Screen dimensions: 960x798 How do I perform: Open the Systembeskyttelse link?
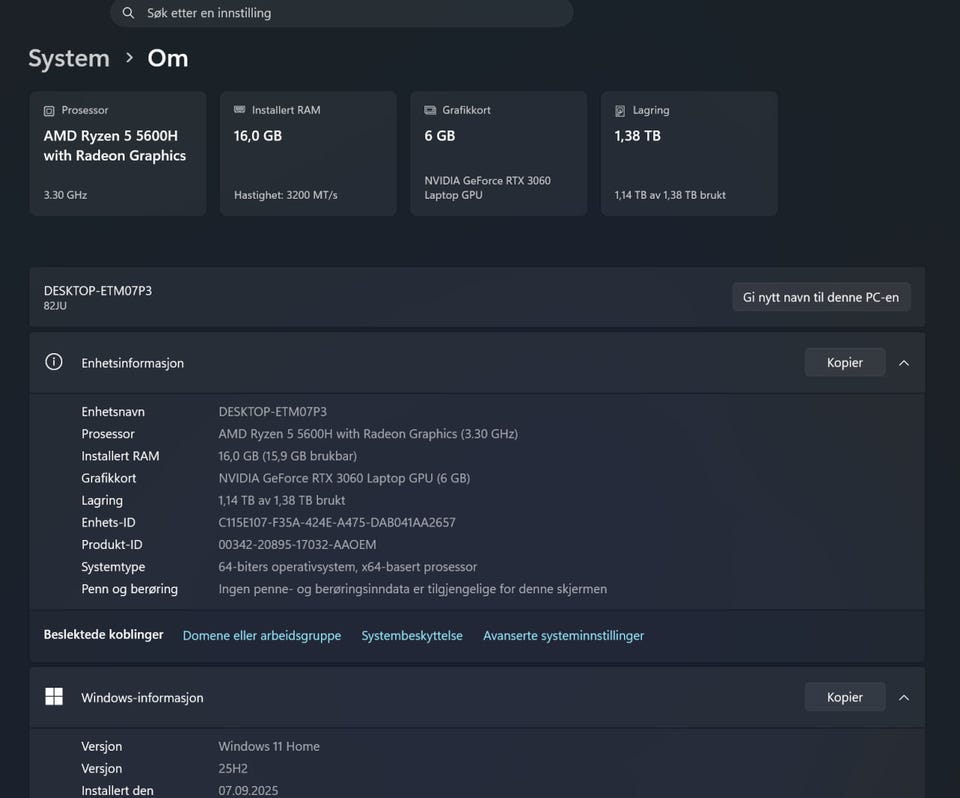(412, 636)
